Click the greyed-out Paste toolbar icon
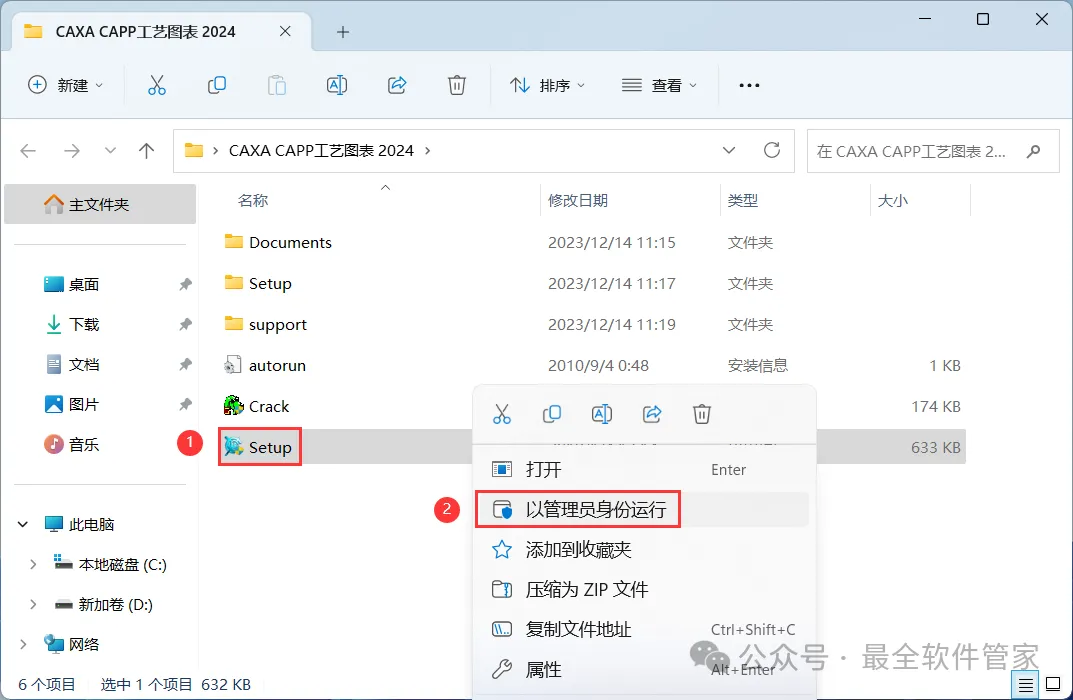 click(276, 85)
